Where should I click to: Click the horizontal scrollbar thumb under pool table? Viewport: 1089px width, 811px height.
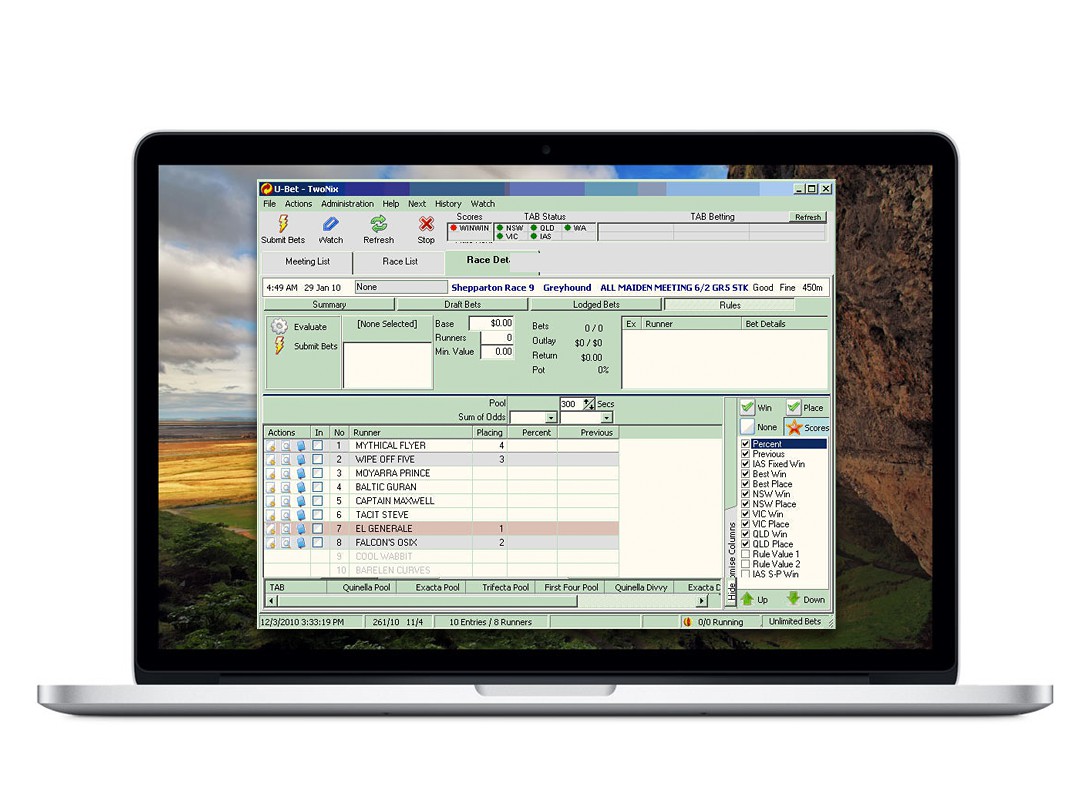tap(427, 601)
